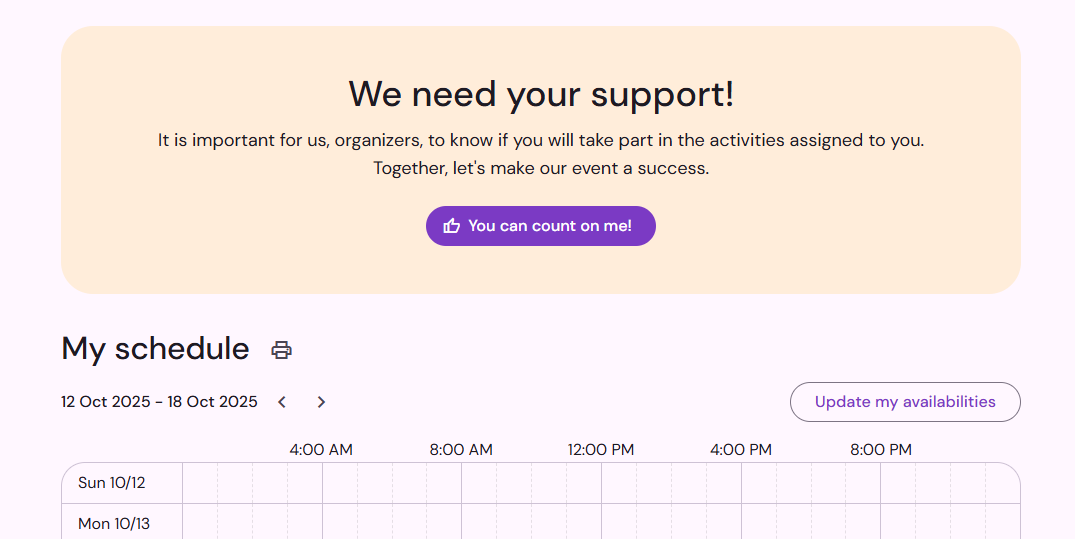
Task: Select the Sun 10/12 row label
Action: 112,483
